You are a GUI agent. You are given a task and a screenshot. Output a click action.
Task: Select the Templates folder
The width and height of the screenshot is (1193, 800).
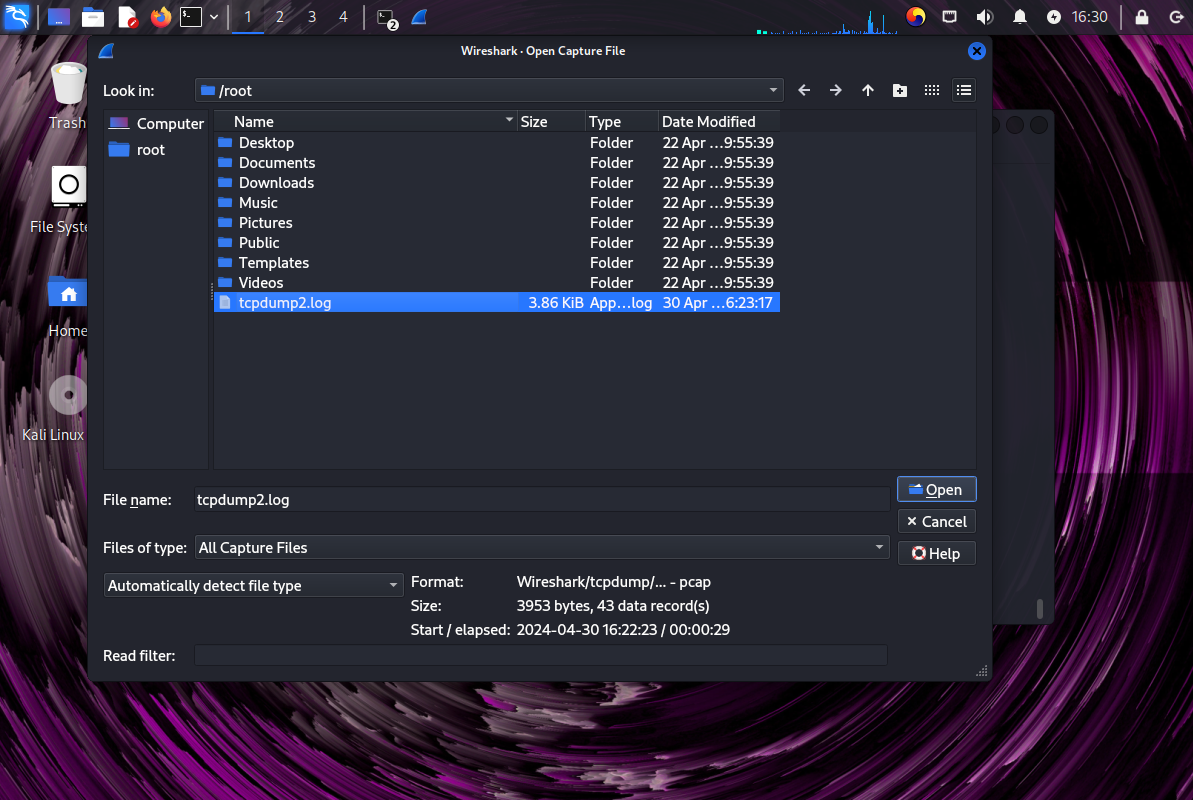coord(497,263)
